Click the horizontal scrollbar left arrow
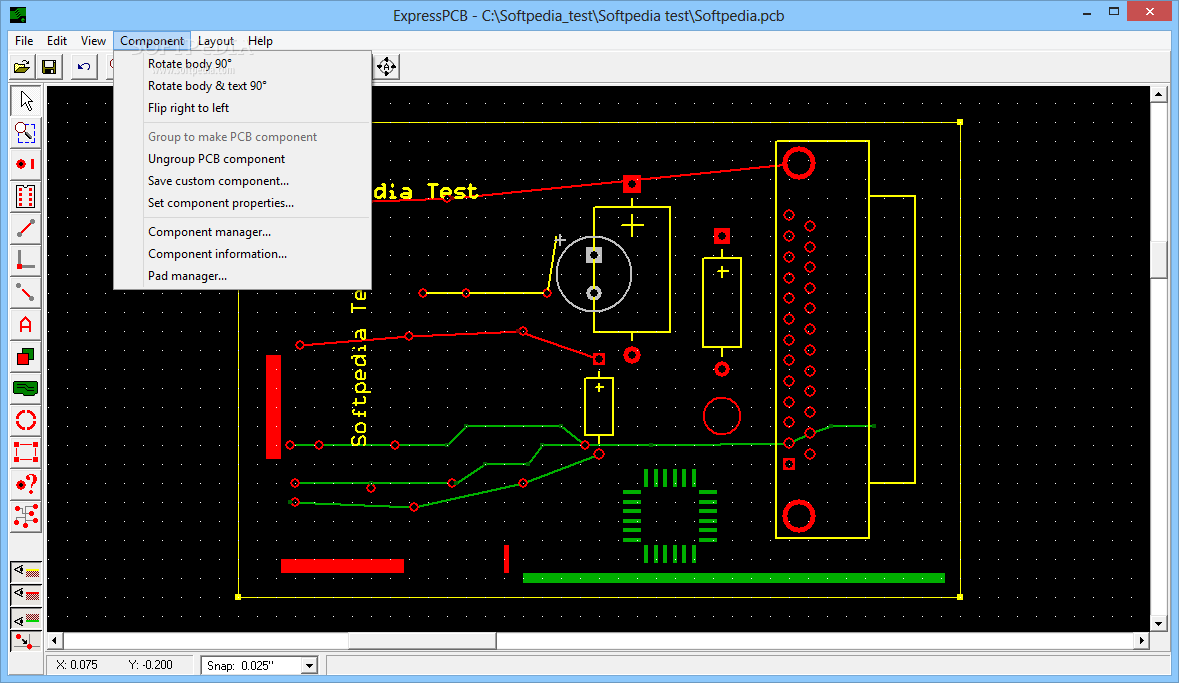The image size is (1179, 683). tap(54, 641)
